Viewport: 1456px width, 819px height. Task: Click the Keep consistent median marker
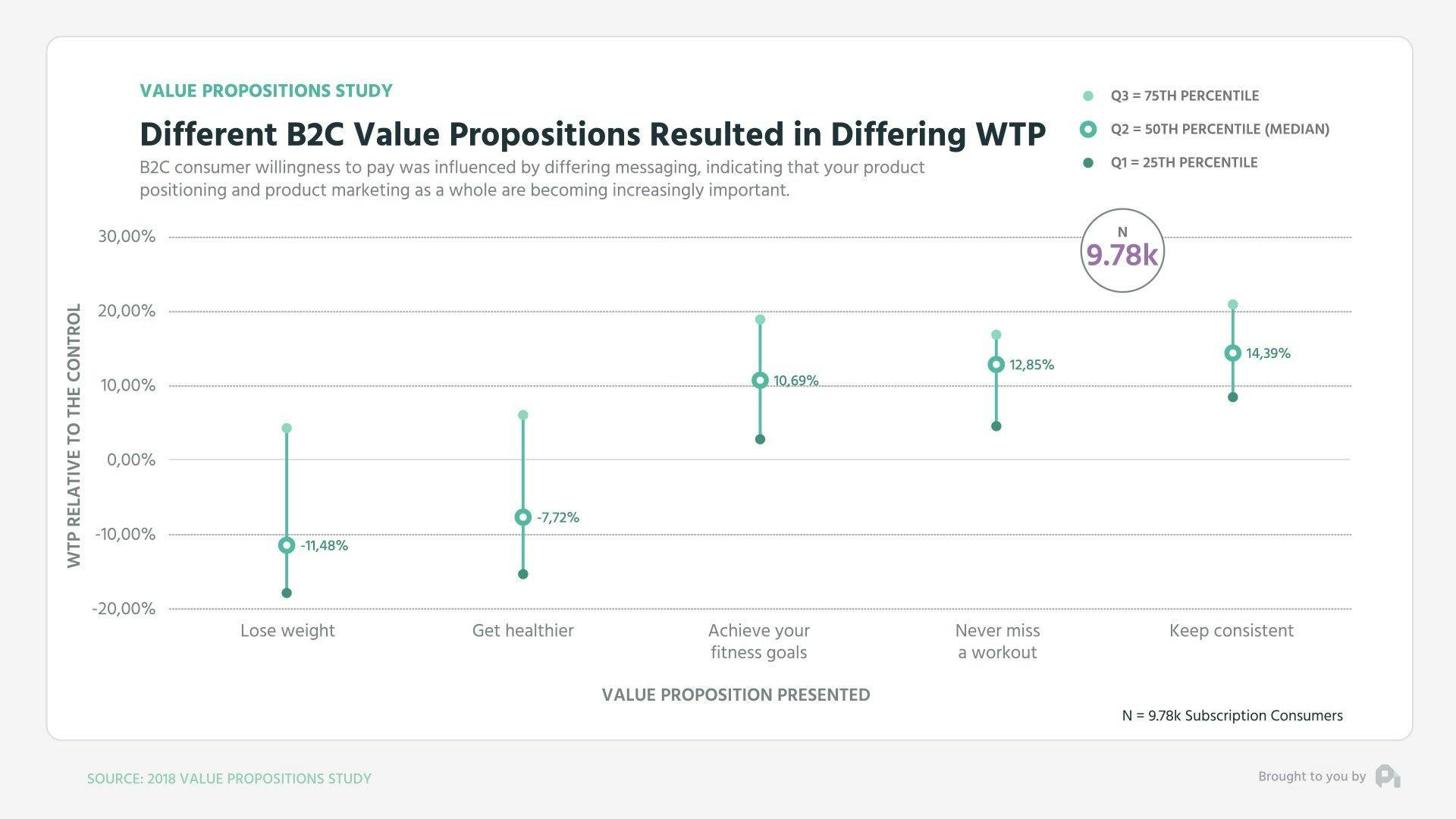tap(1233, 353)
